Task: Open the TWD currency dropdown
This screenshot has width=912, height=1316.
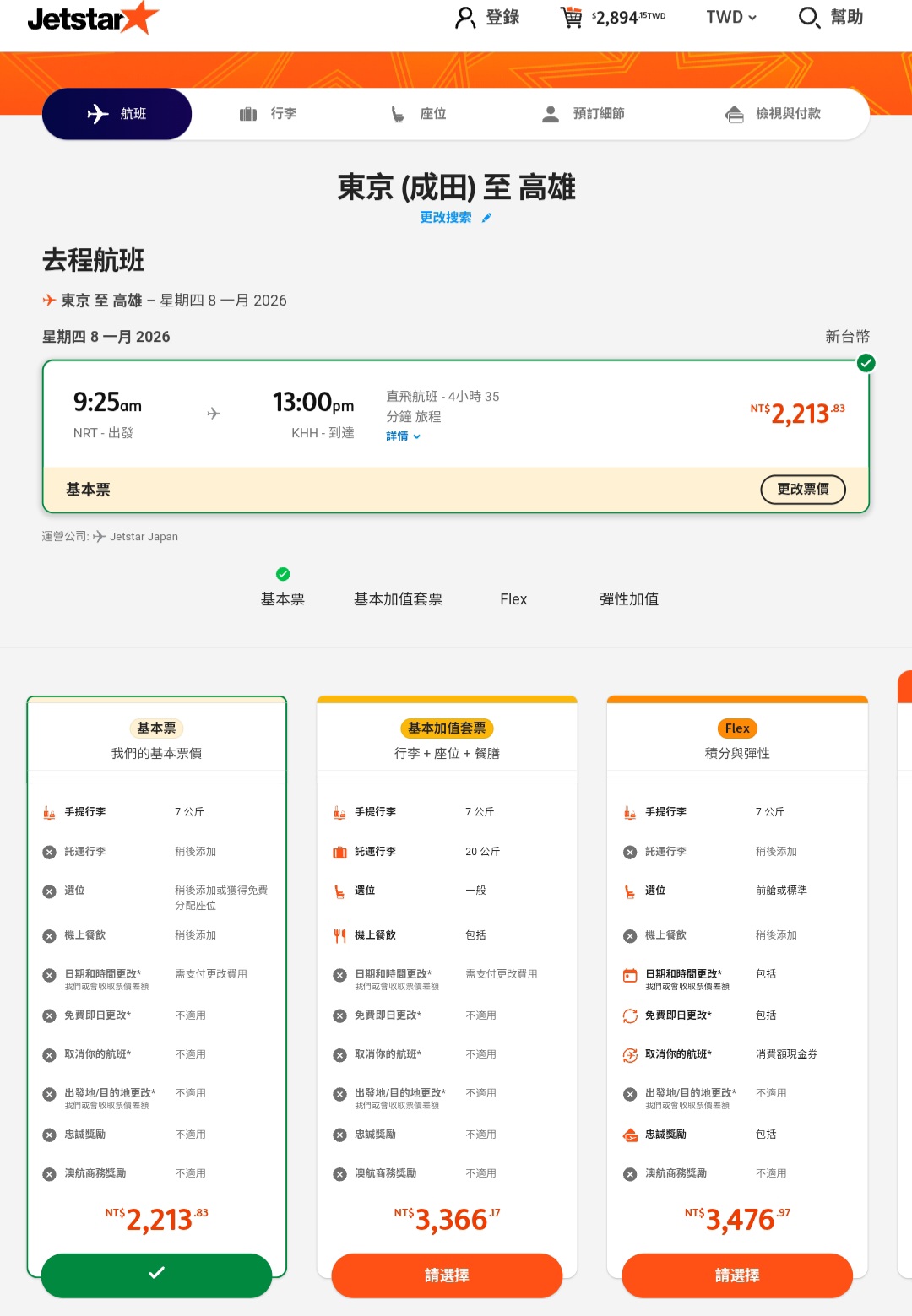Action: coord(730,17)
